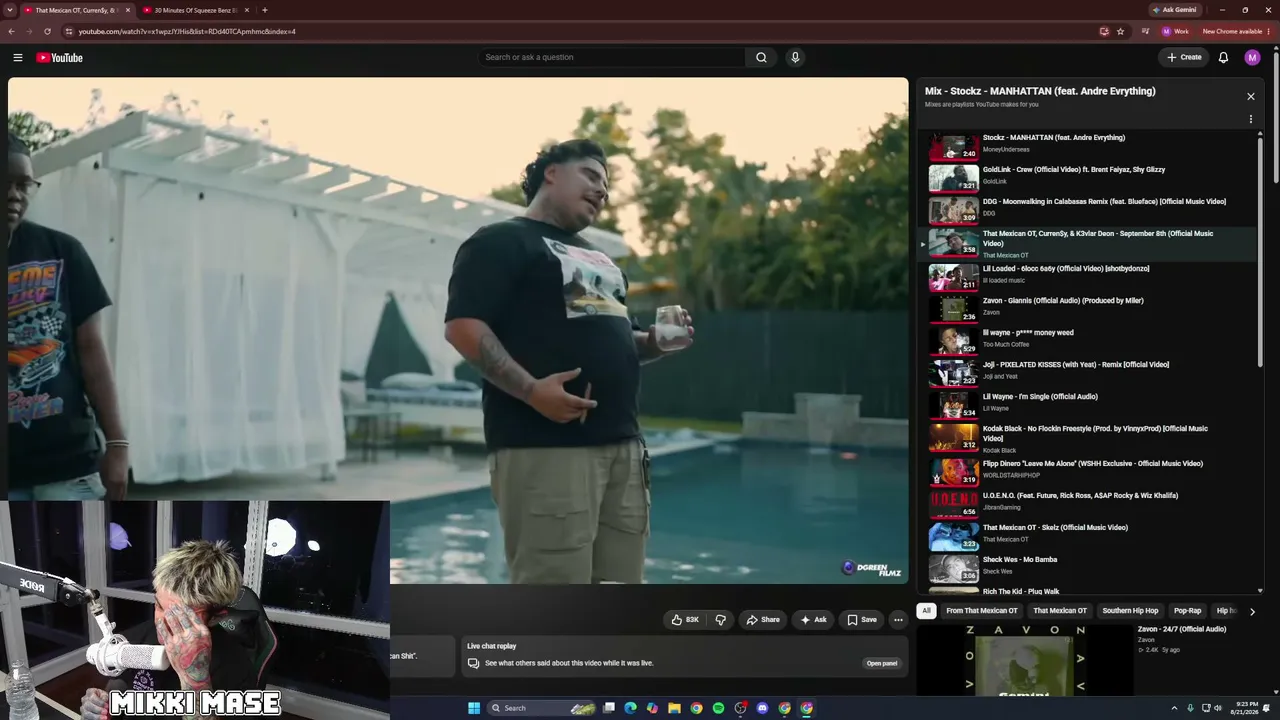Click the main video player area

point(458,330)
